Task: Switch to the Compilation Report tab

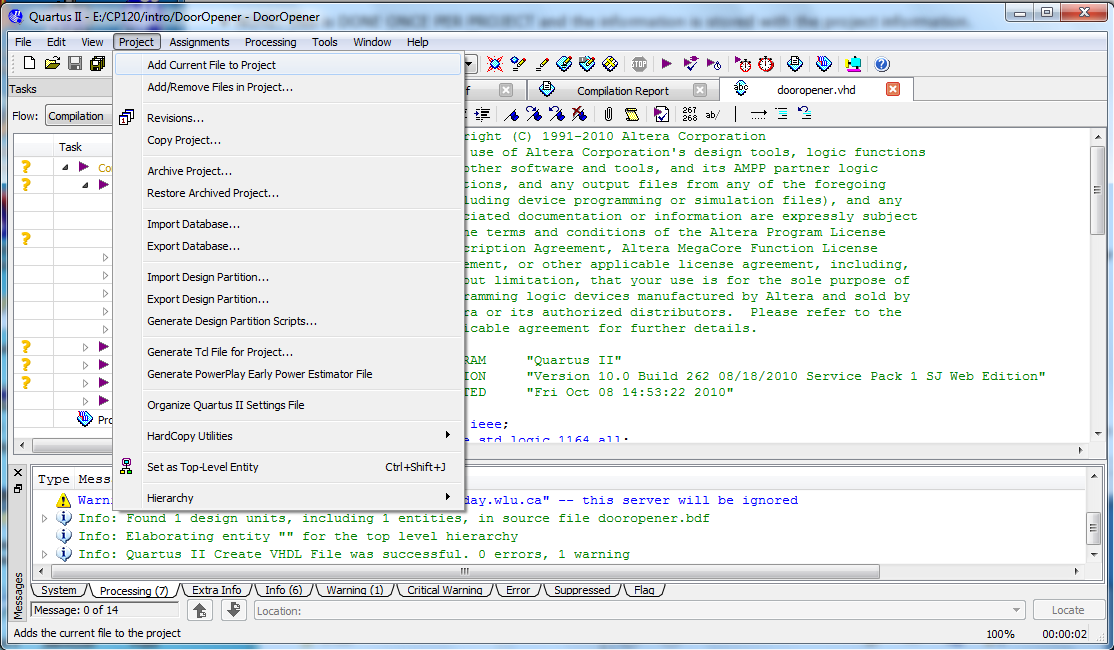Action: (622, 90)
